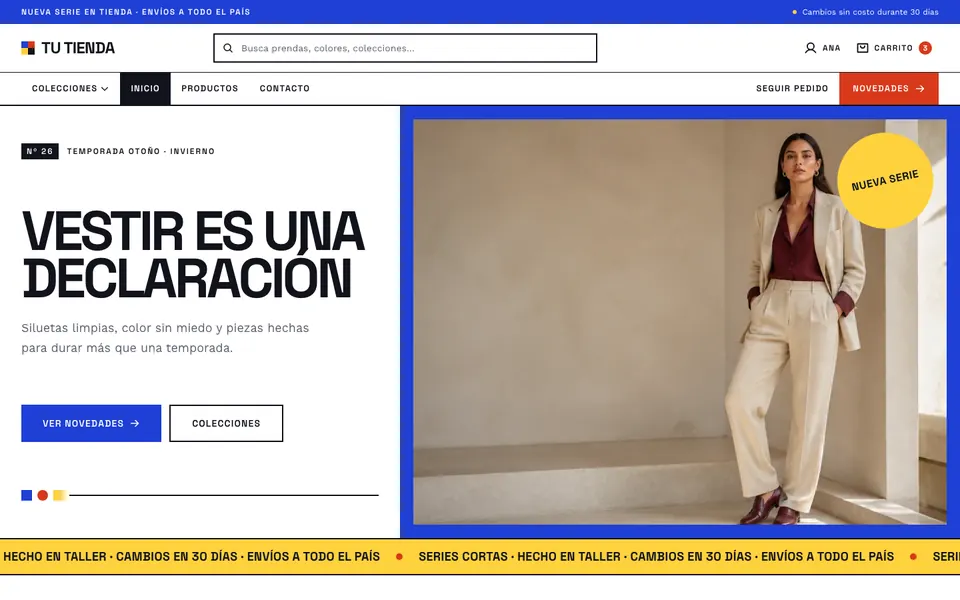Focus the Busca prendas search field
960x600 pixels.
pos(405,48)
